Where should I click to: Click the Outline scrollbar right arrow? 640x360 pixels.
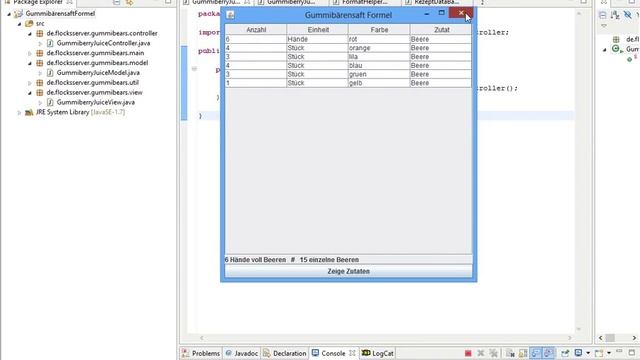(x=634, y=338)
